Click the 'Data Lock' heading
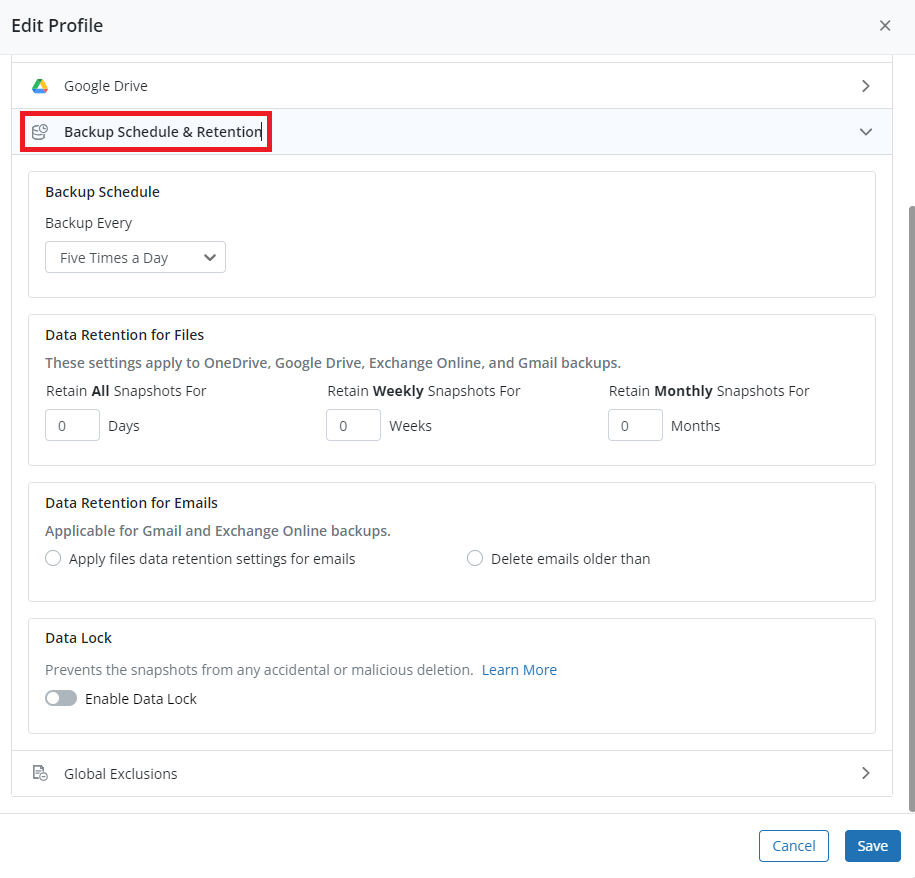This screenshot has width=915, height=878. (x=78, y=638)
